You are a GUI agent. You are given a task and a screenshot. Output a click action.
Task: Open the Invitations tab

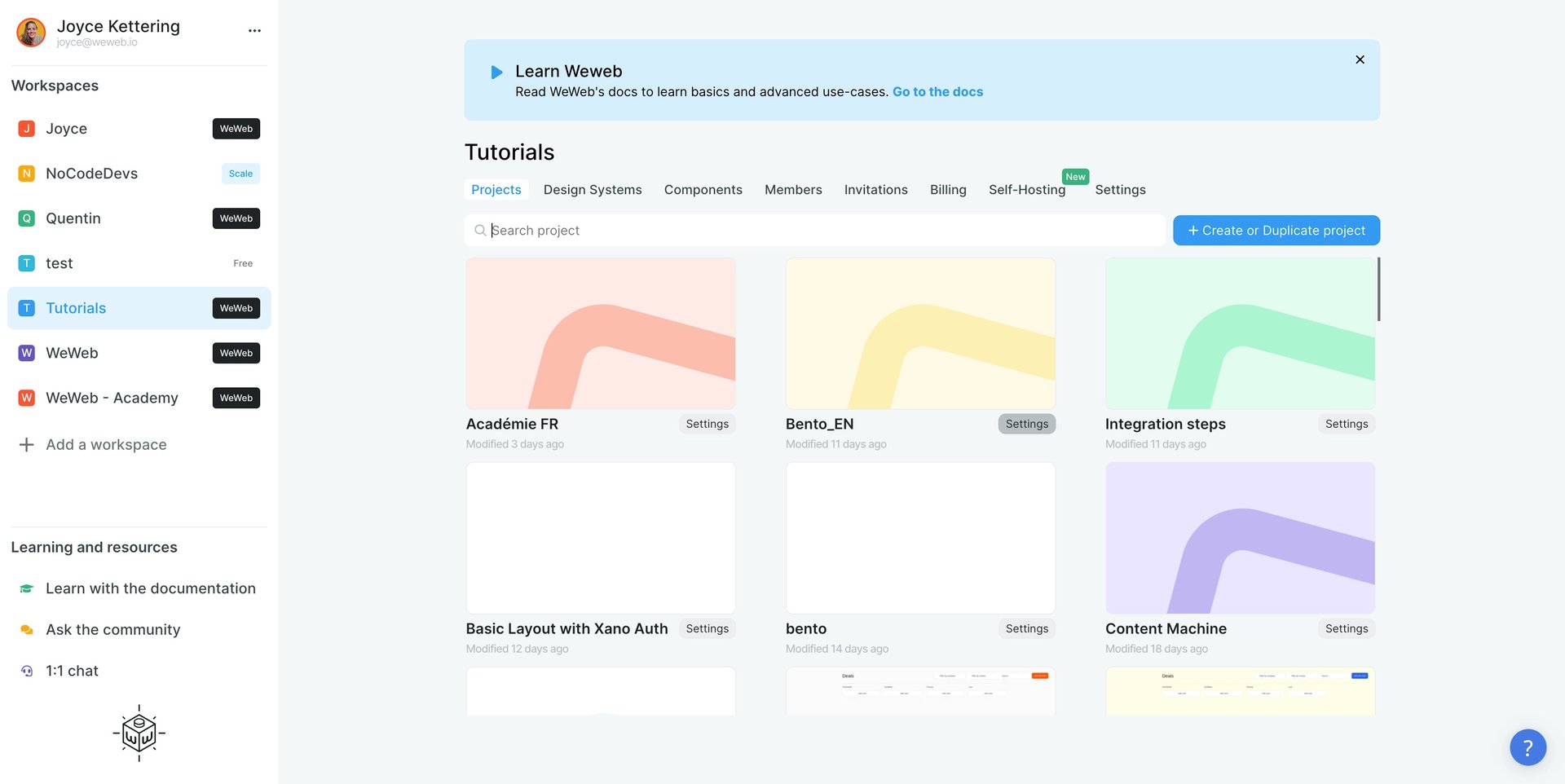(x=876, y=190)
